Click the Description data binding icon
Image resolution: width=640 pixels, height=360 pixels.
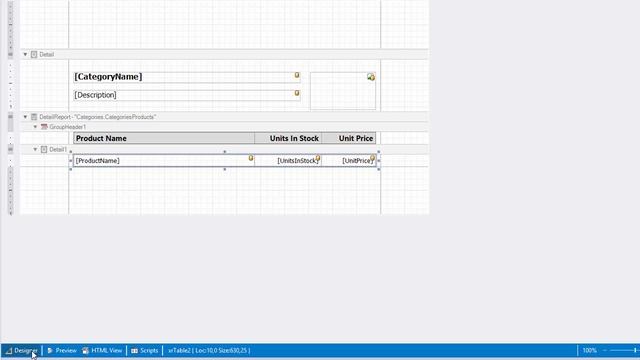tap(297, 93)
